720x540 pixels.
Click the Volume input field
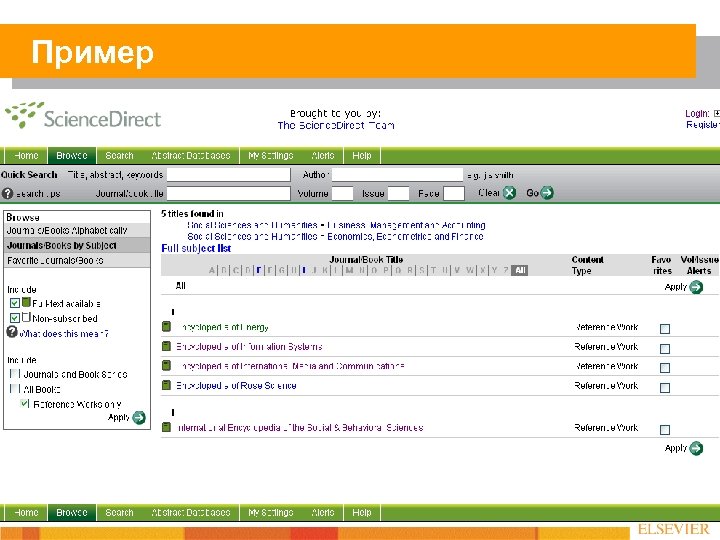pyautogui.click(x=343, y=193)
